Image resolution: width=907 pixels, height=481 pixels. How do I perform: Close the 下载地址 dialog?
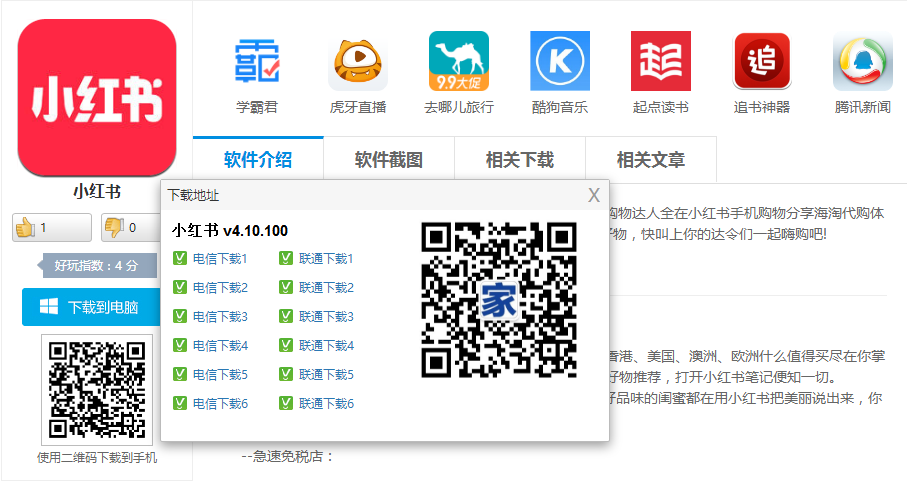tap(593, 195)
